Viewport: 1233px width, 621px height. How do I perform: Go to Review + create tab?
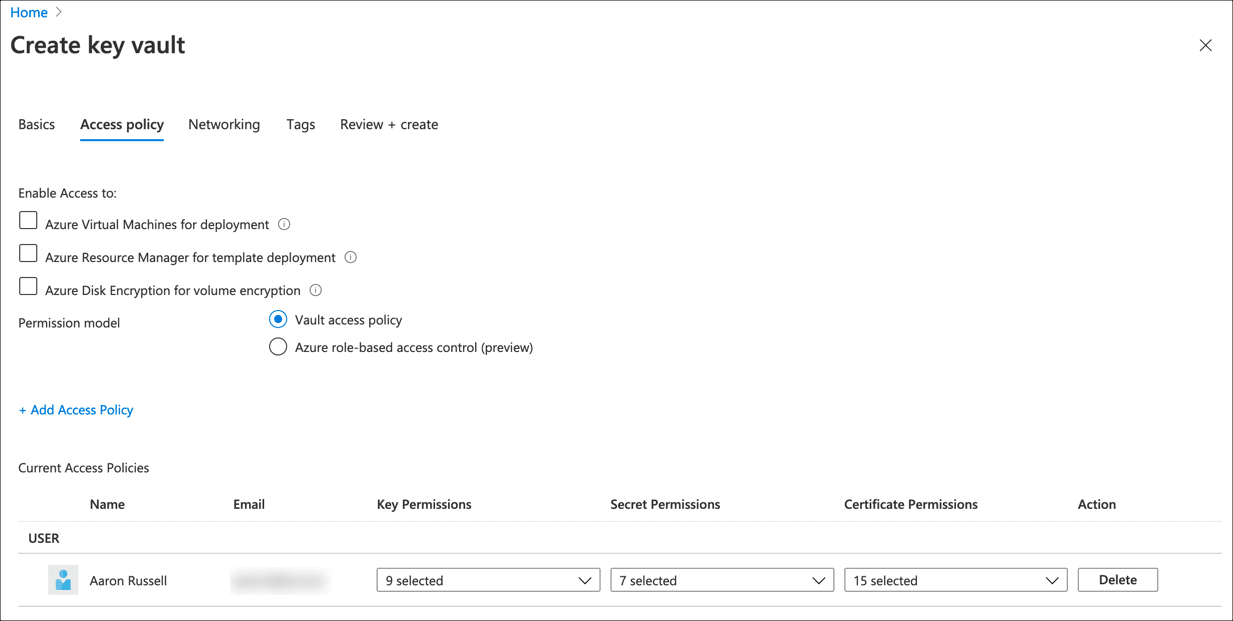coord(389,125)
